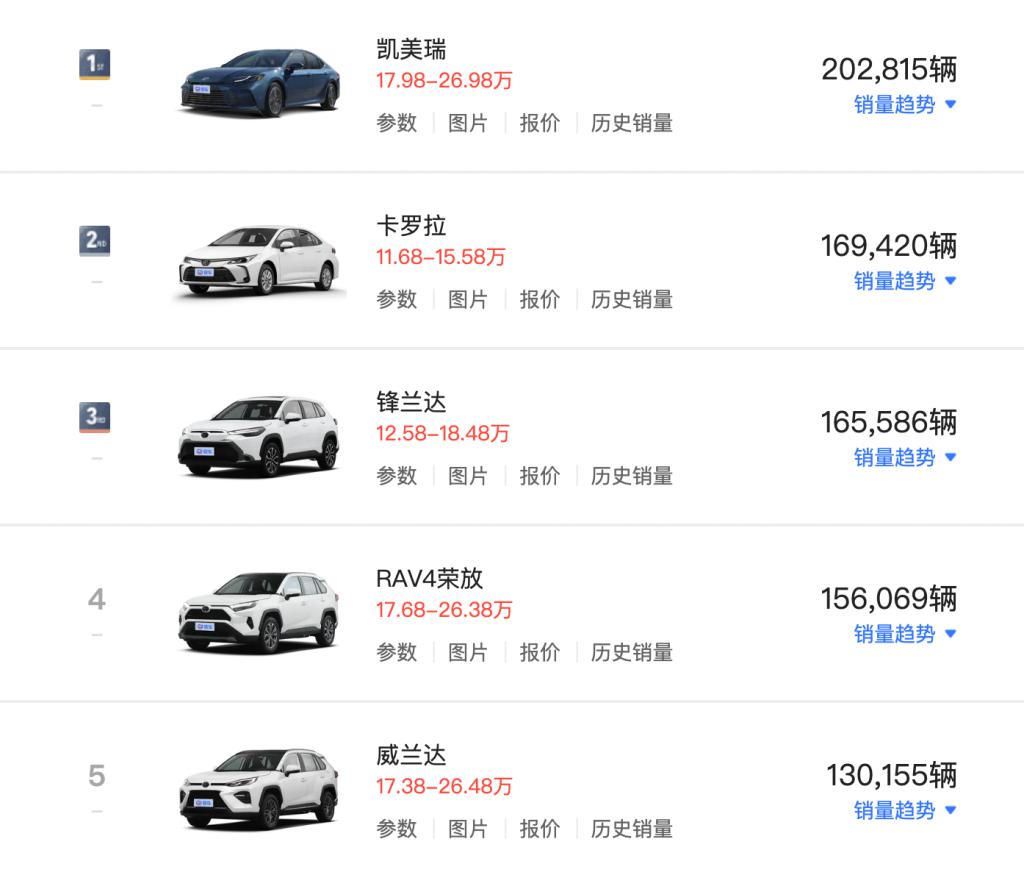Click the 2nd place rank badge icon
This screenshot has width=1024, height=875.
[95, 241]
